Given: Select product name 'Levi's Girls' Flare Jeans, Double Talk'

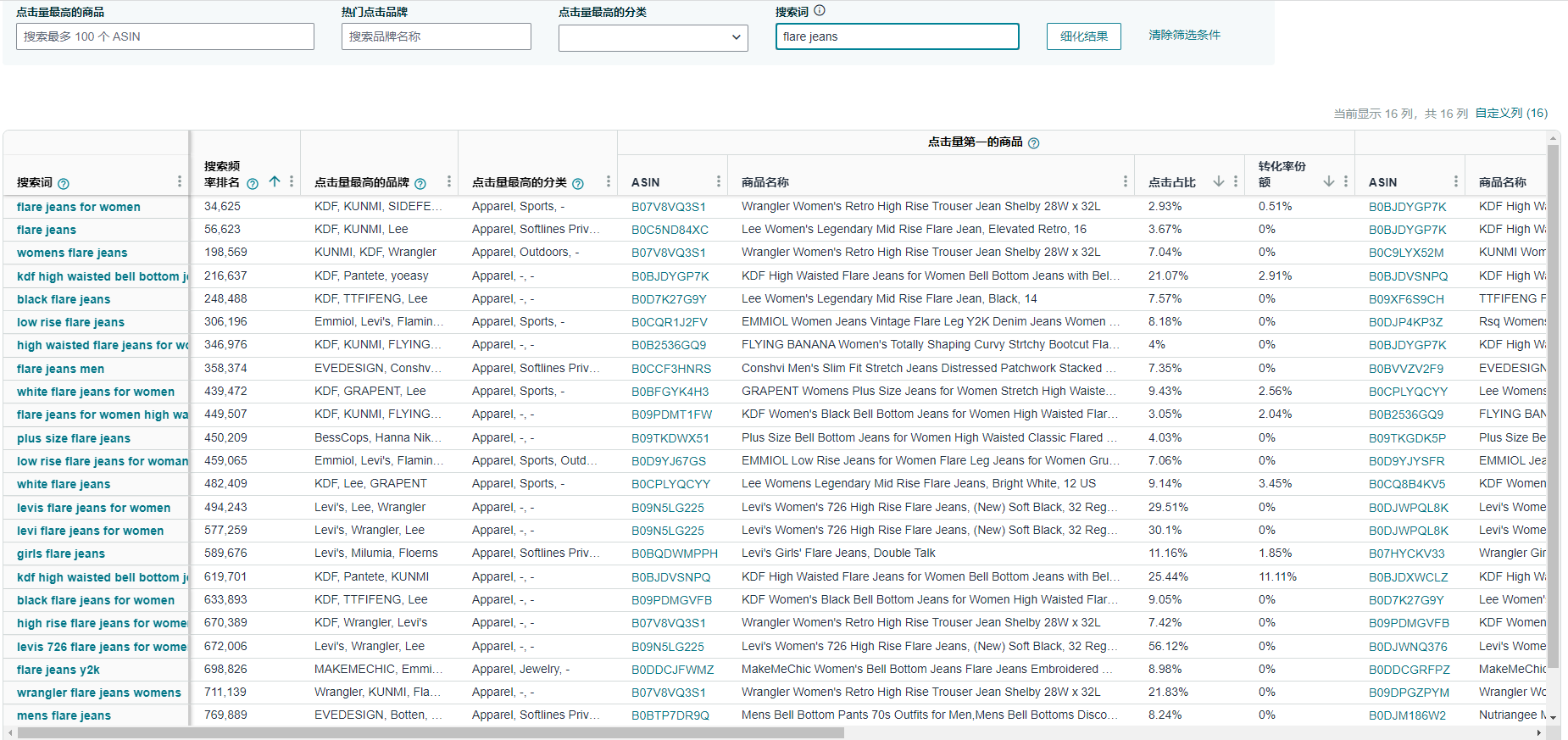Looking at the screenshot, I should (x=838, y=553).
